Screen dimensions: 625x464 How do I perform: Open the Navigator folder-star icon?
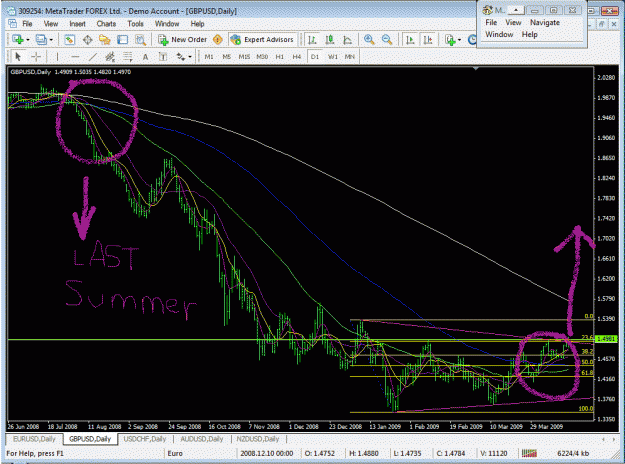pyautogui.click(x=105, y=39)
